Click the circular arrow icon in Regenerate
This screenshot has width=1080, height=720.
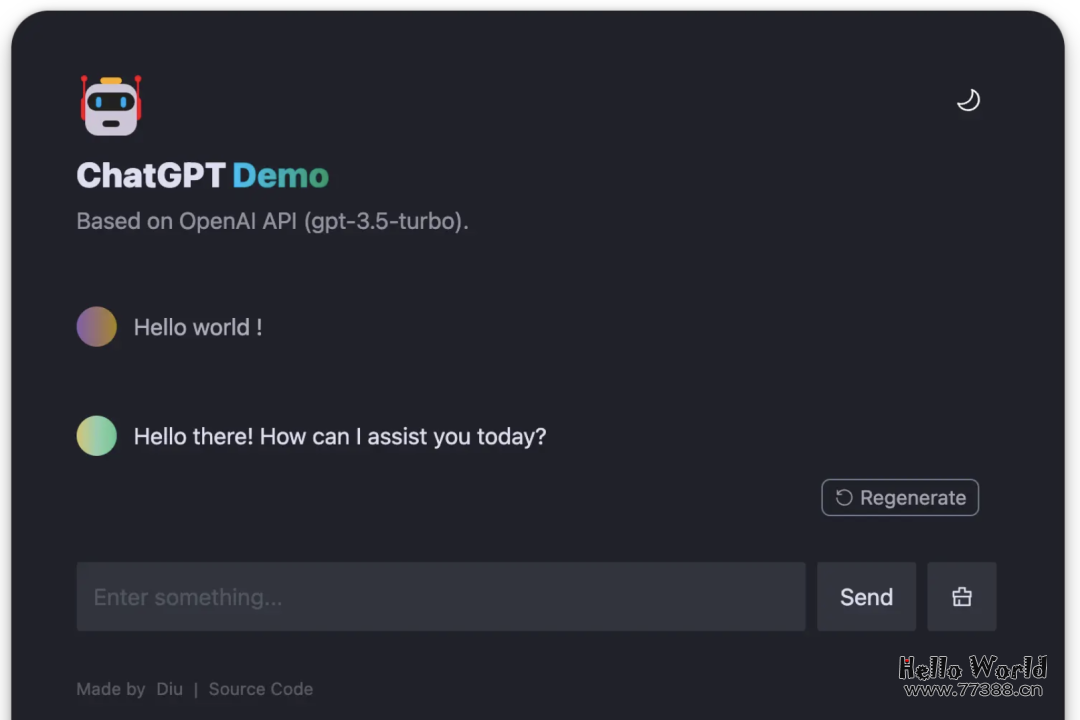(844, 498)
